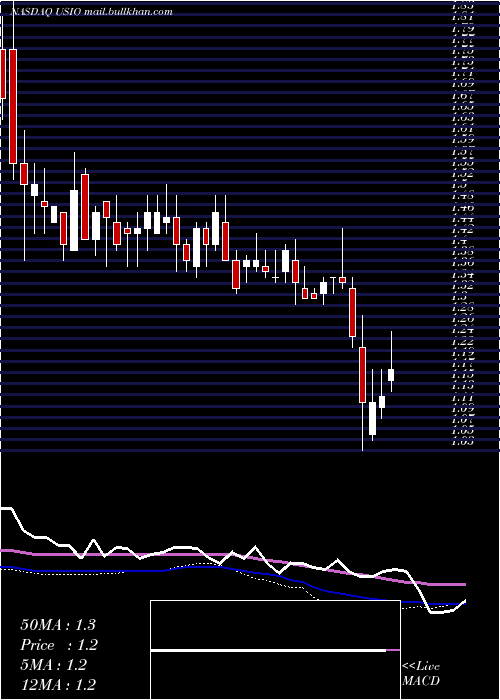
Task: Click the 1.42 price axis label
Action: point(462,231)
